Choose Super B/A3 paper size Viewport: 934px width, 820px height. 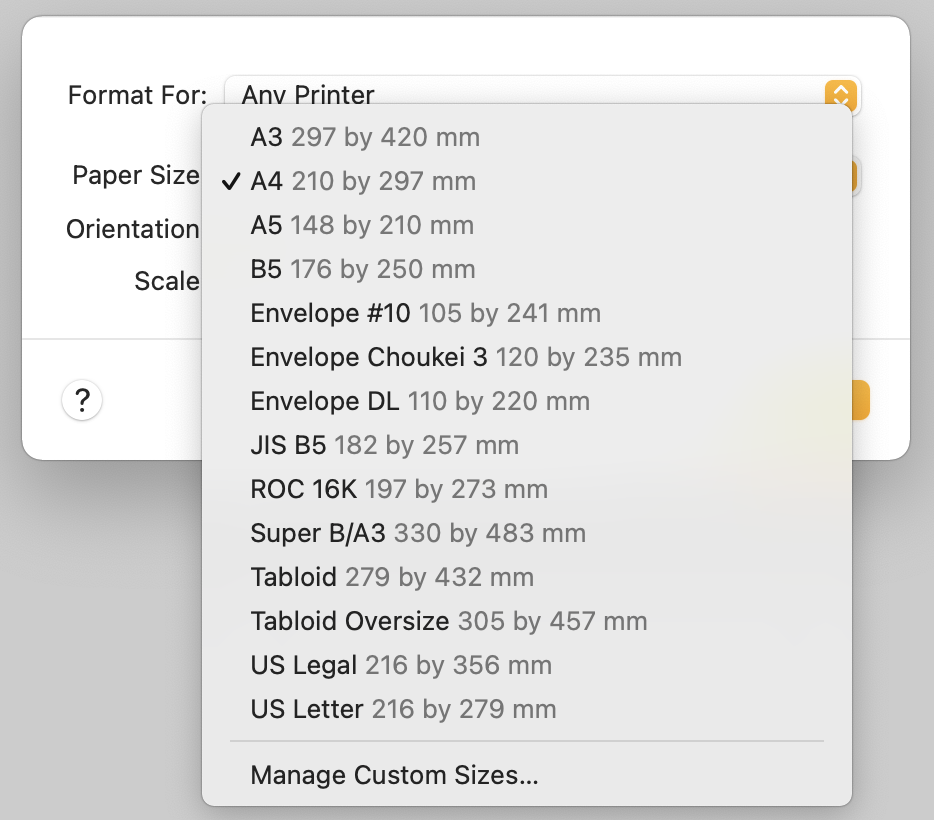[418, 533]
